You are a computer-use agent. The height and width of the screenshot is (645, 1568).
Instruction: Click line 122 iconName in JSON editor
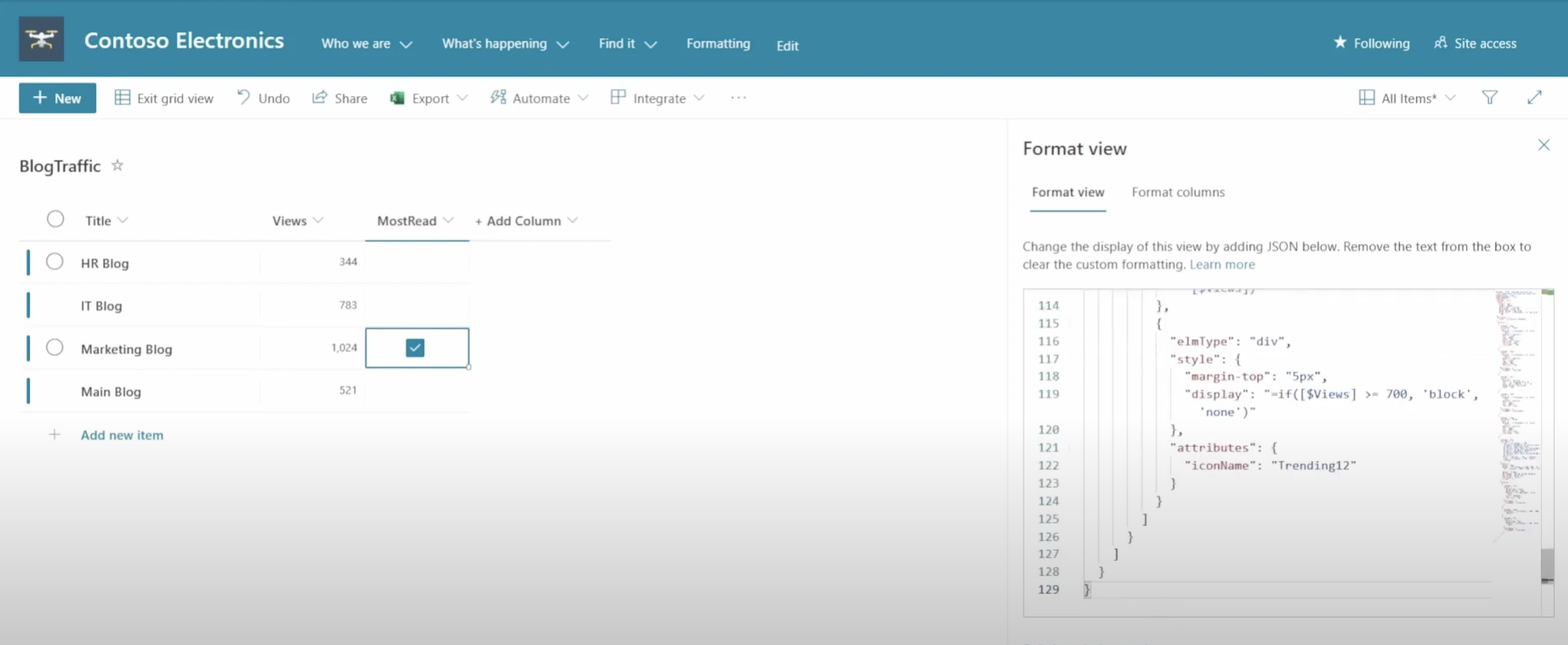click(x=1270, y=466)
